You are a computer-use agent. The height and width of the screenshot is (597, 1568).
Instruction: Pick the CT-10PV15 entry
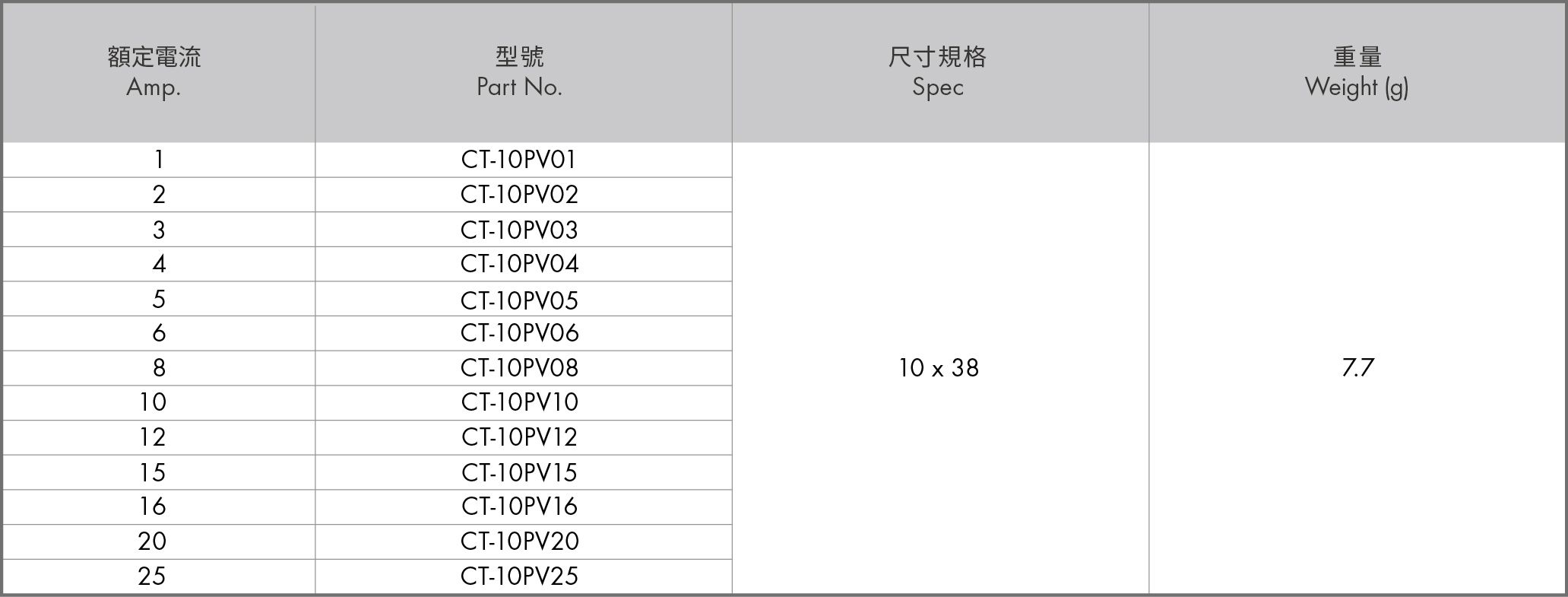coord(520,472)
